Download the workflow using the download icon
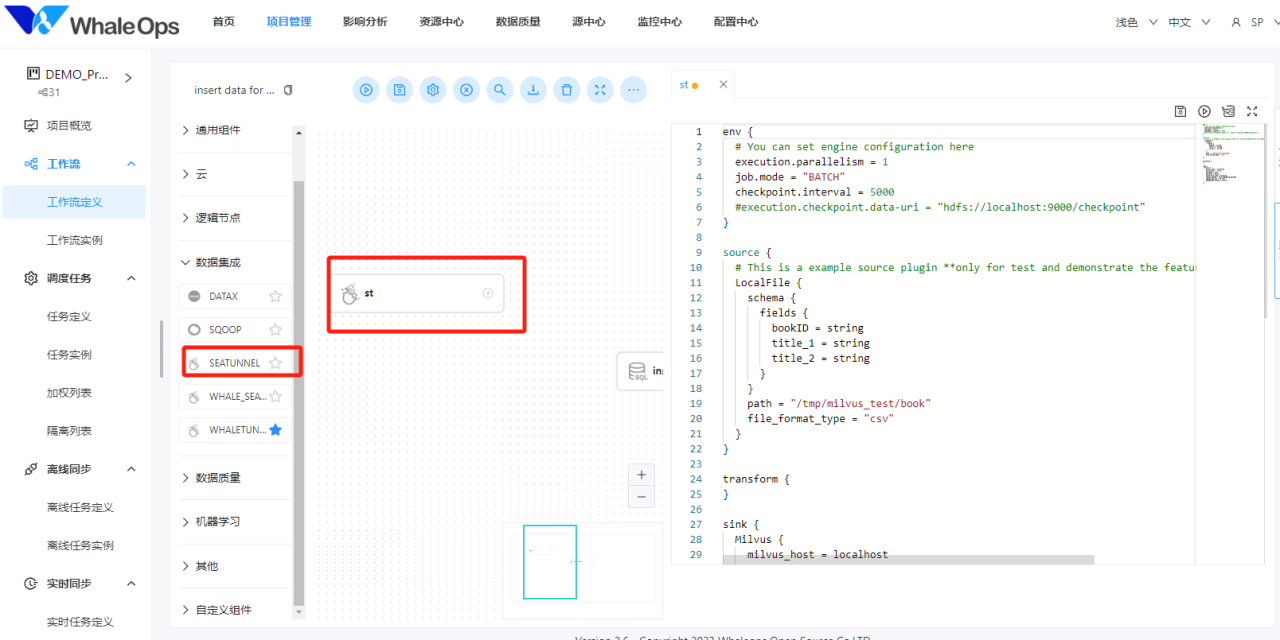 pyautogui.click(x=533, y=90)
